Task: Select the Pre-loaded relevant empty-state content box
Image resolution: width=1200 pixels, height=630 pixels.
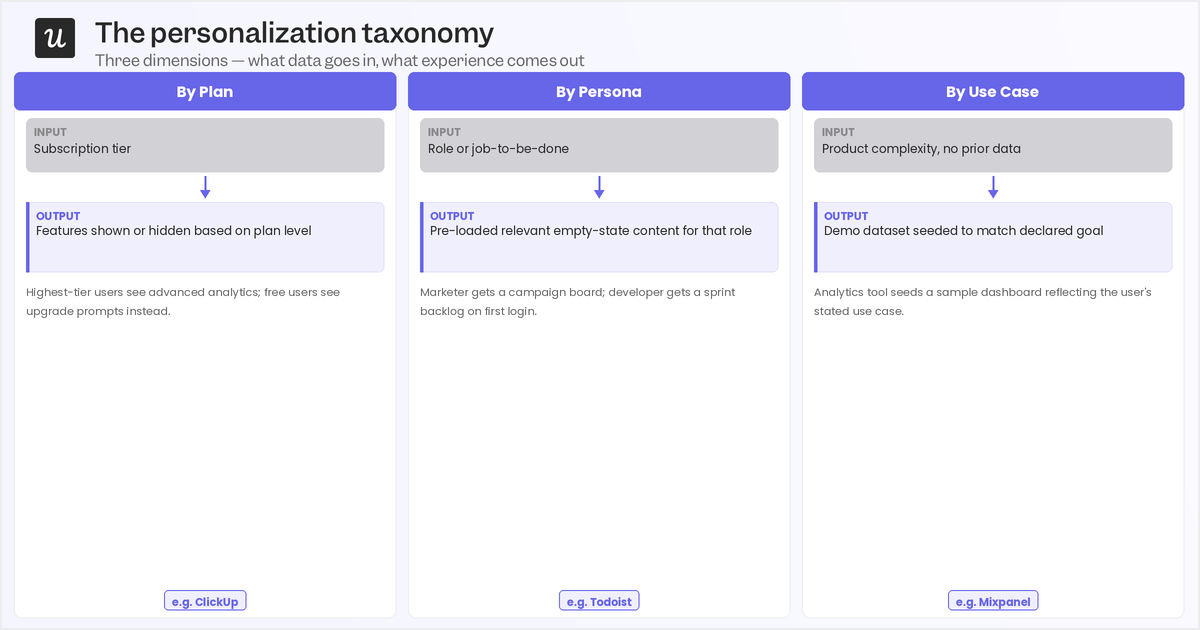Action: (x=599, y=237)
